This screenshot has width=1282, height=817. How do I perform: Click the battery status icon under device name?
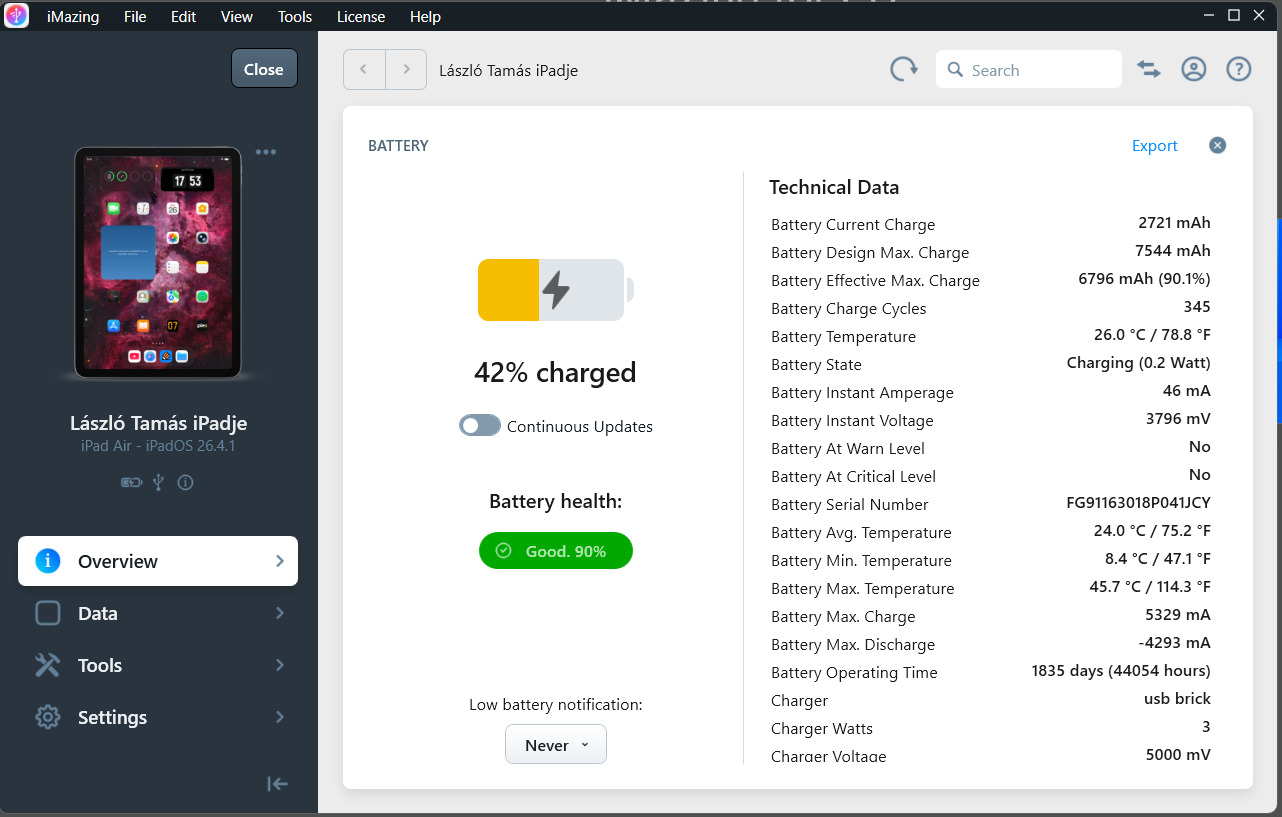tap(131, 482)
